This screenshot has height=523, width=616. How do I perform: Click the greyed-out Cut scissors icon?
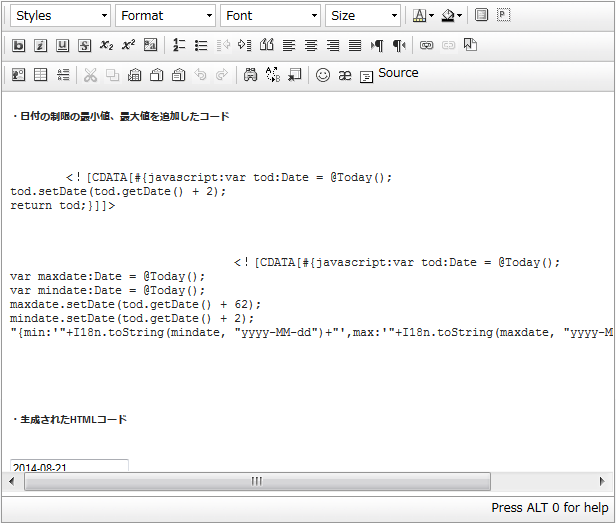[x=90, y=75]
